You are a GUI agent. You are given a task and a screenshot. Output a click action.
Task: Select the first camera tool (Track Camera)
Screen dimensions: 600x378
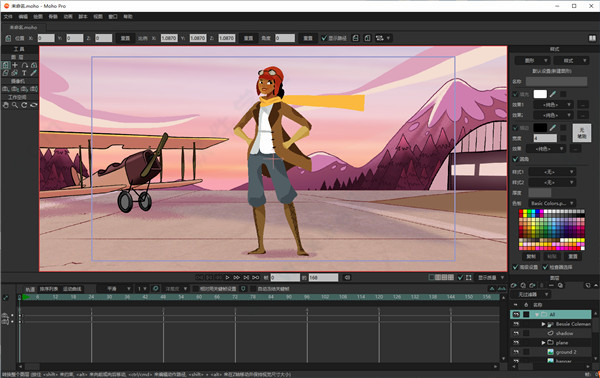(x=5, y=89)
